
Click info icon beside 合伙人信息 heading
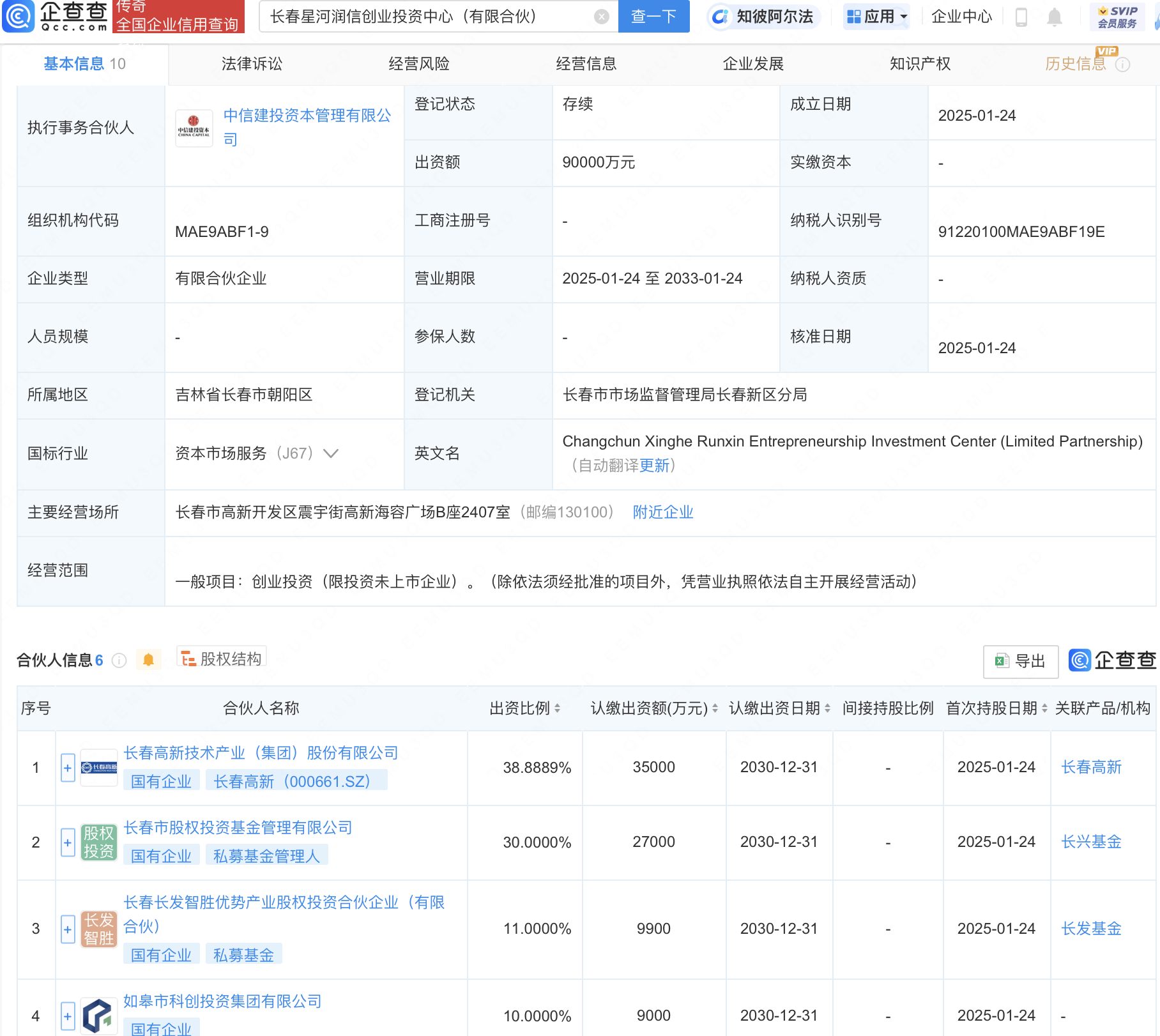(119, 660)
